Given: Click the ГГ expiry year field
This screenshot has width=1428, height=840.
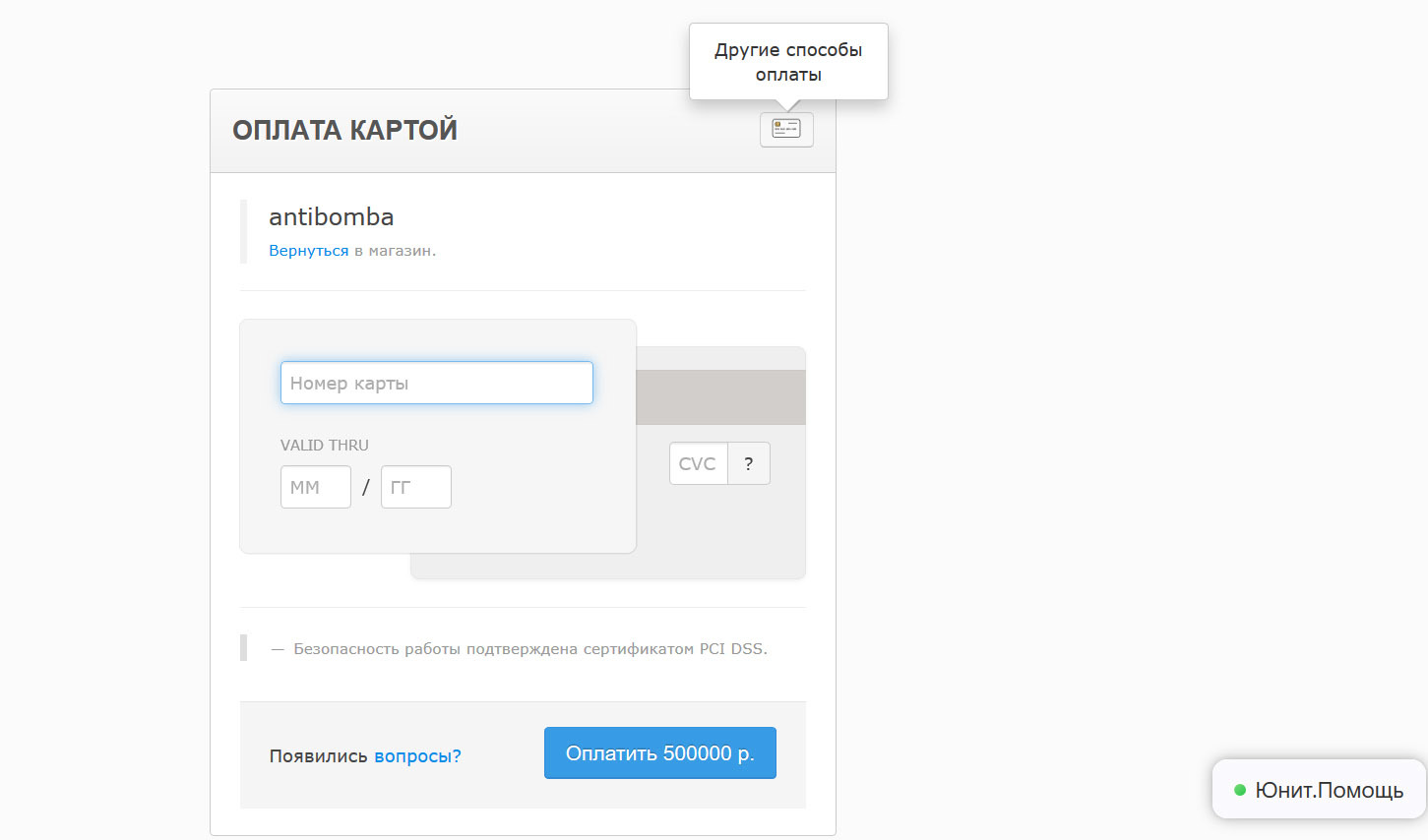Looking at the screenshot, I should 416,487.
